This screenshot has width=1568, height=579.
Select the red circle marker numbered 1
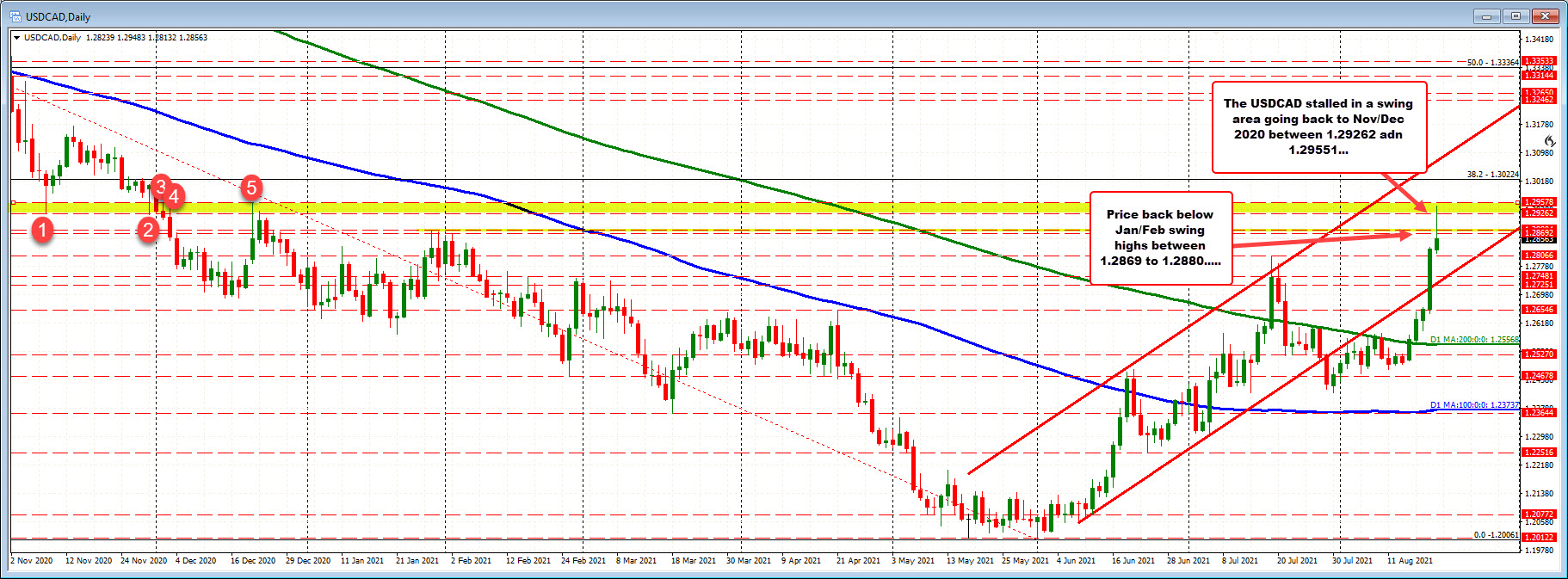[x=42, y=229]
